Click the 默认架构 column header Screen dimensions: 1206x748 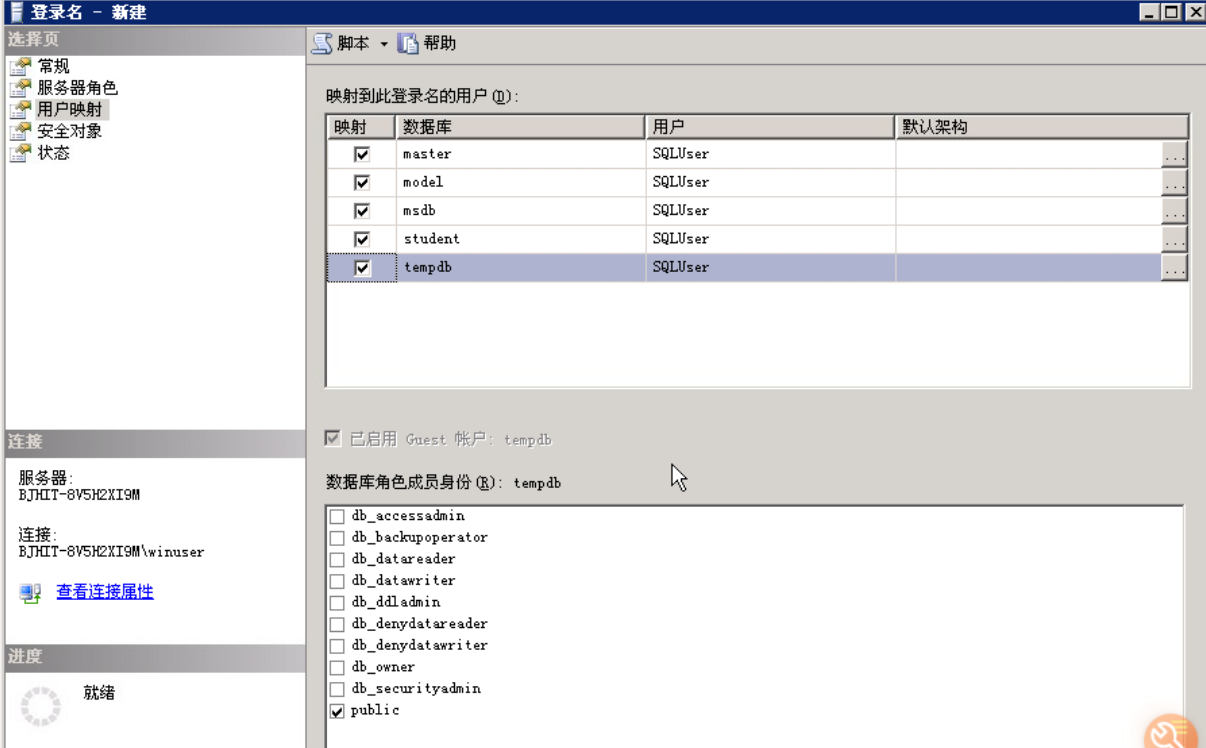point(1041,127)
